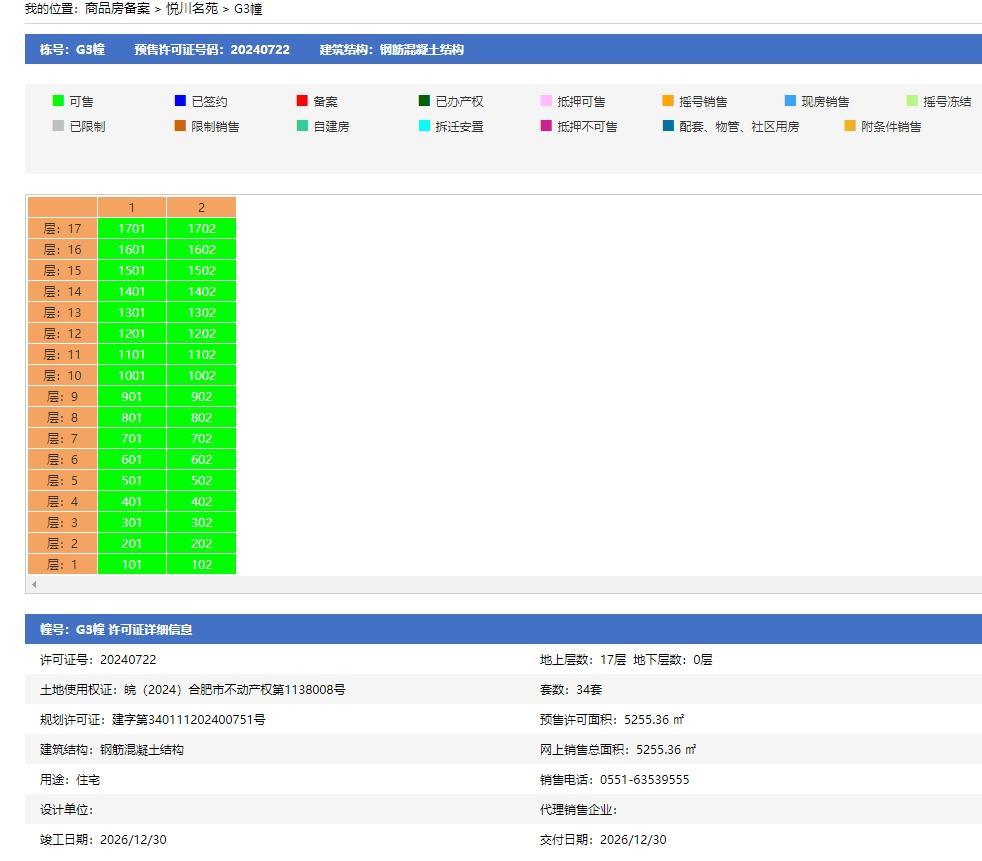Click the horizontal scrollbar left arrow

point(34,584)
